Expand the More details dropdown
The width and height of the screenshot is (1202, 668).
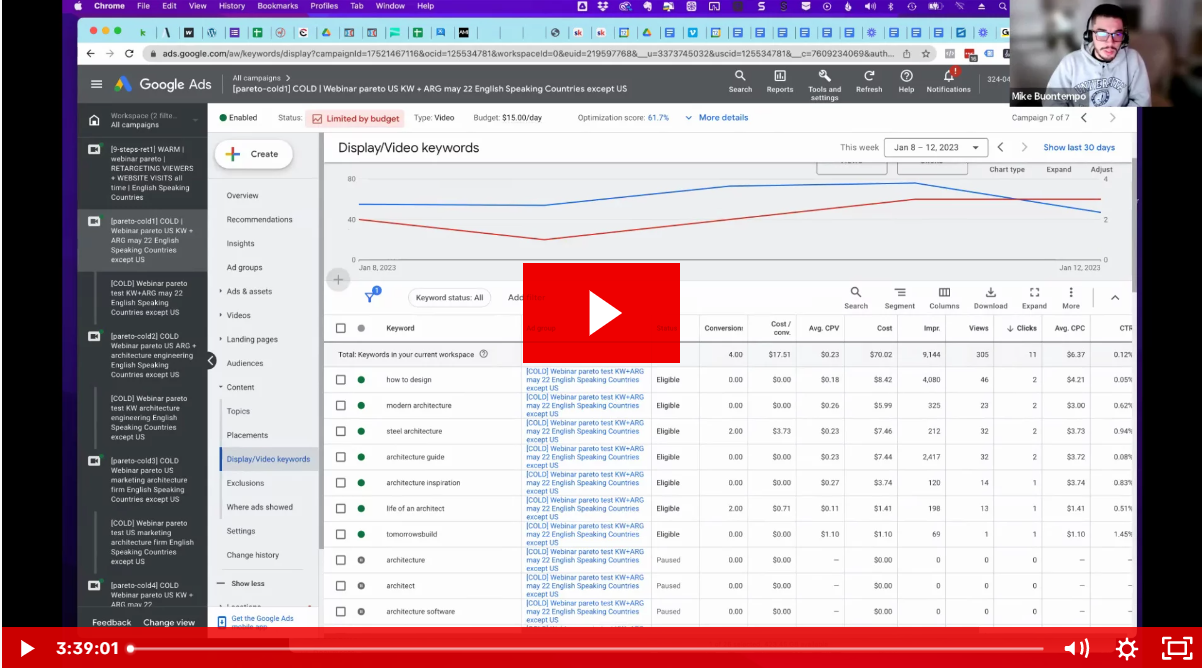716,118
